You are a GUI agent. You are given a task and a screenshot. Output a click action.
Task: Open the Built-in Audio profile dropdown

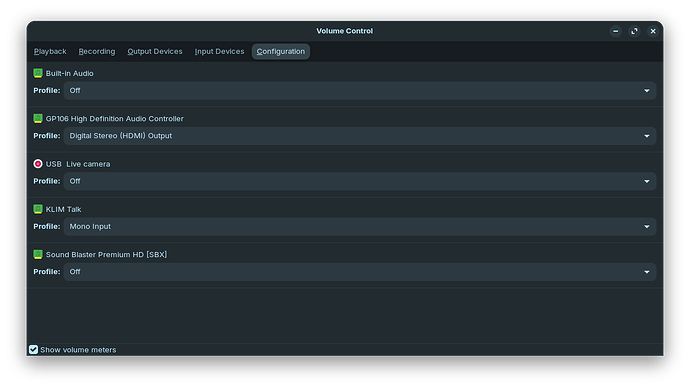[x=360, y=91]
